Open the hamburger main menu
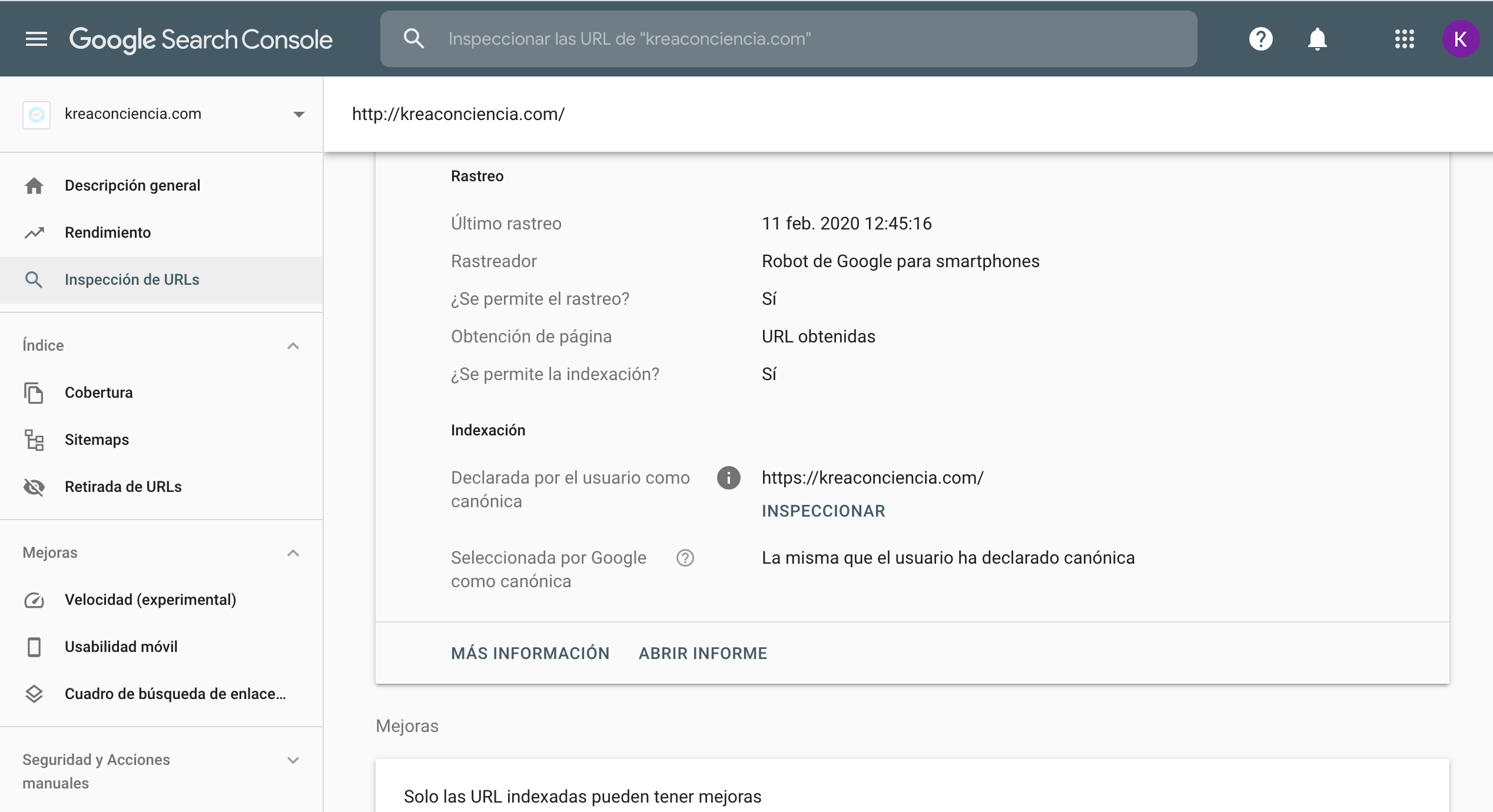The height and width of the screenshot is (812, 1493). pyautogui.click(x=37, y=39)
